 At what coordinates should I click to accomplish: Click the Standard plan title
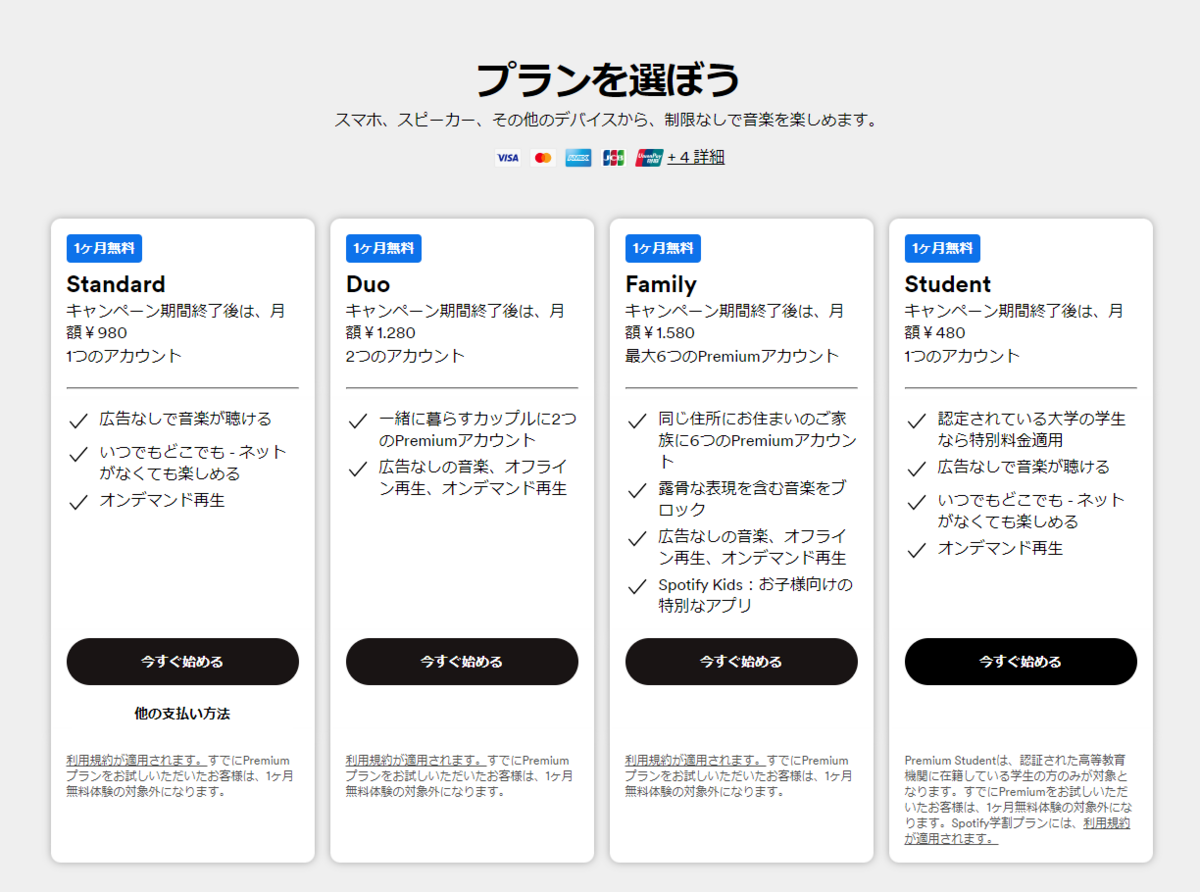pyautogui.click(x=116, y=284)
